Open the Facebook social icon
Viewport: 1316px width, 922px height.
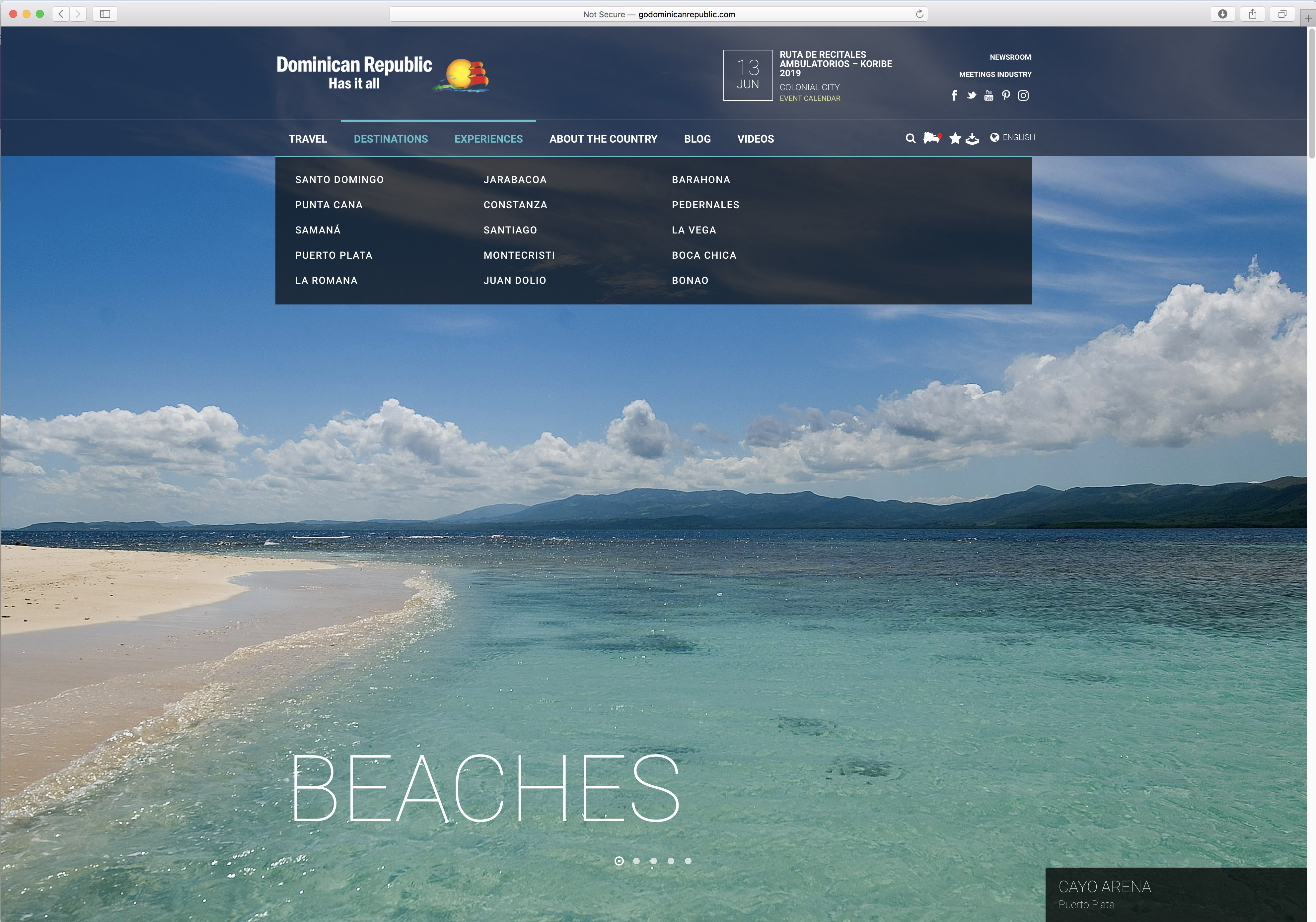click(x=954, y=96)
